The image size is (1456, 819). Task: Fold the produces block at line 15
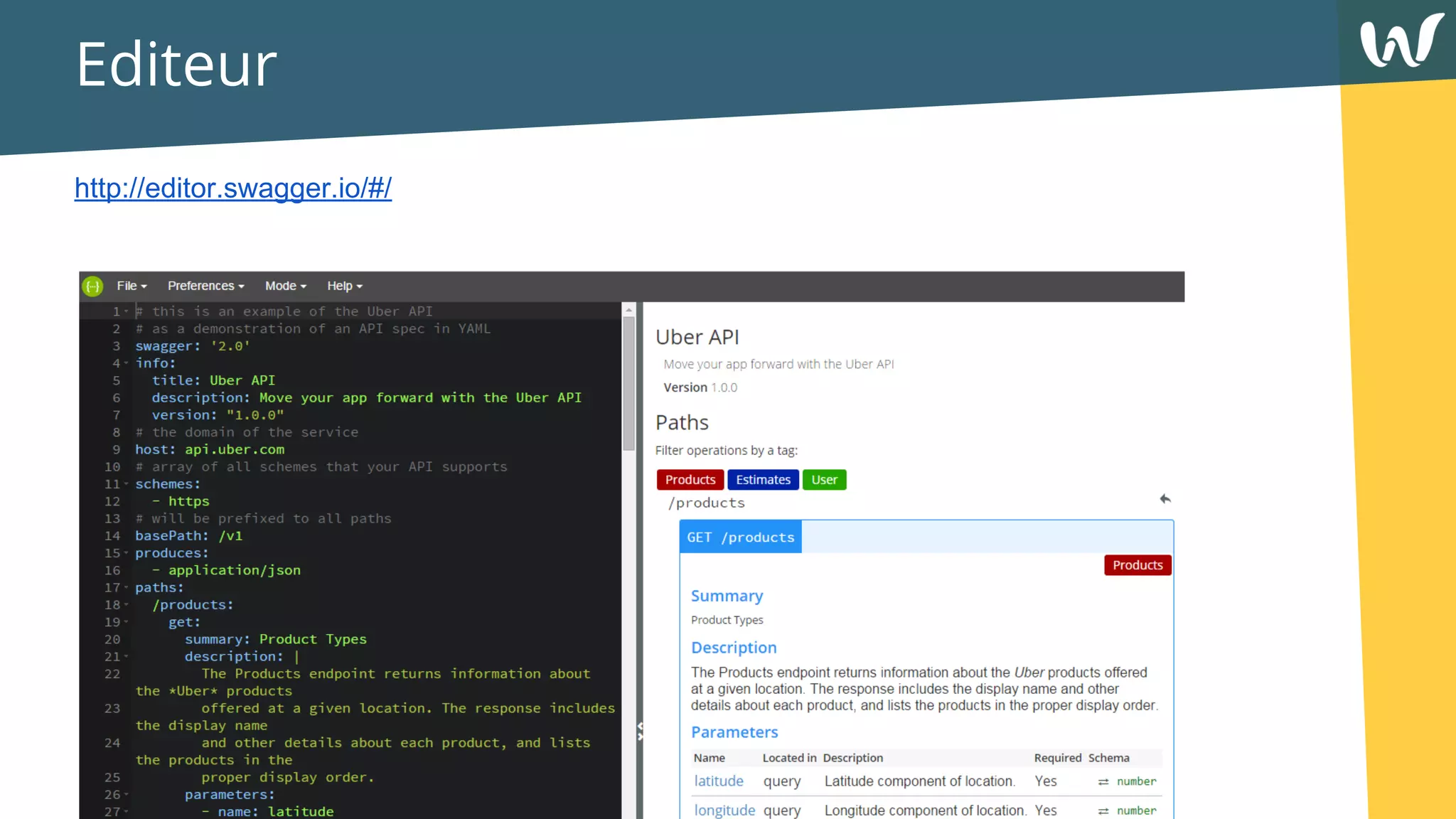pos(127,553)
